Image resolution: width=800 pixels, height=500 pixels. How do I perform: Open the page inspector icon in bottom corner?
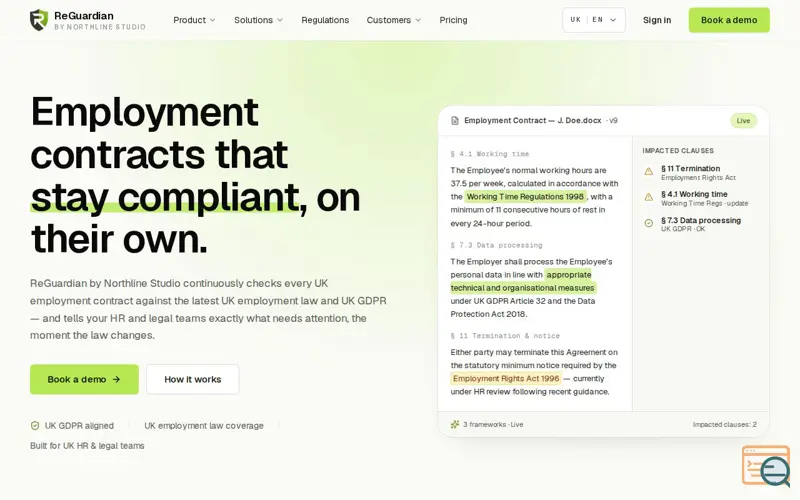pyautogui.click(x=766, y=466)
